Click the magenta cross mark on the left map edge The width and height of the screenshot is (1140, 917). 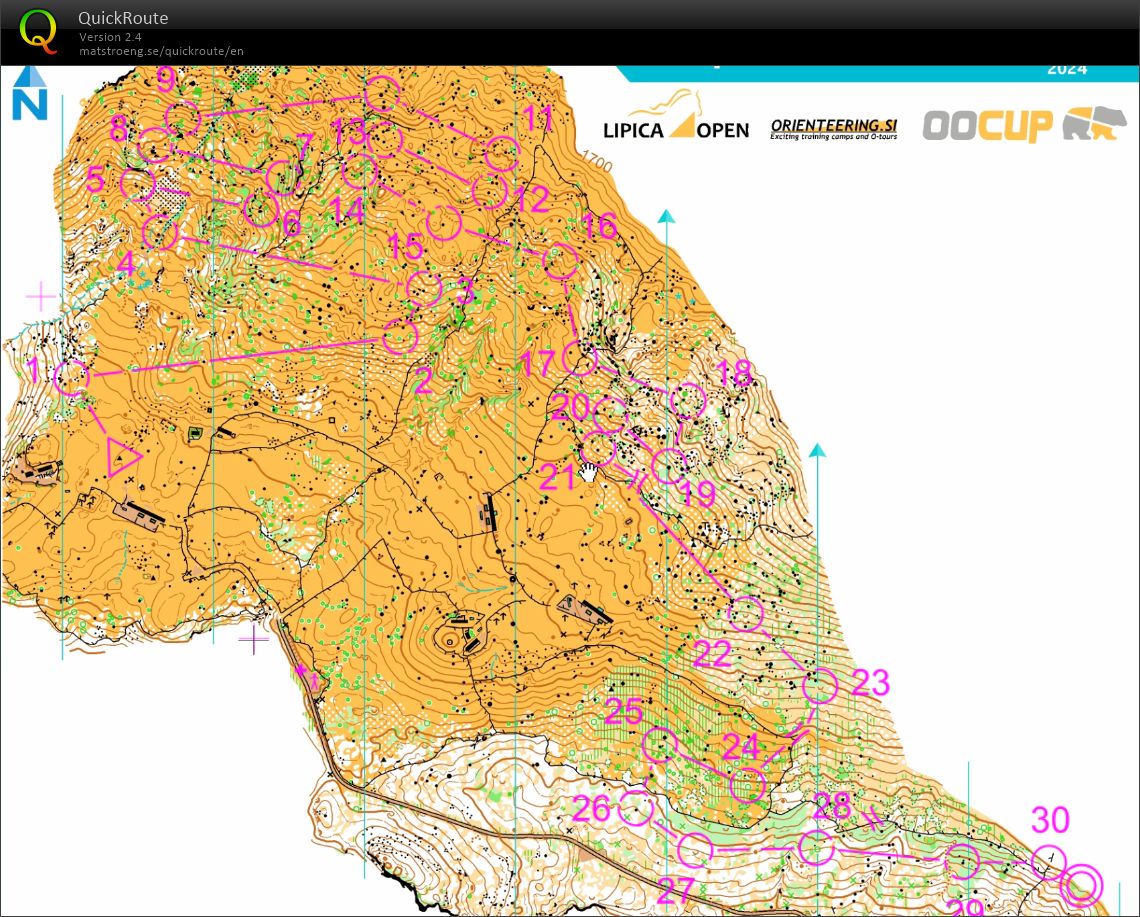click(x=40, y=296)
